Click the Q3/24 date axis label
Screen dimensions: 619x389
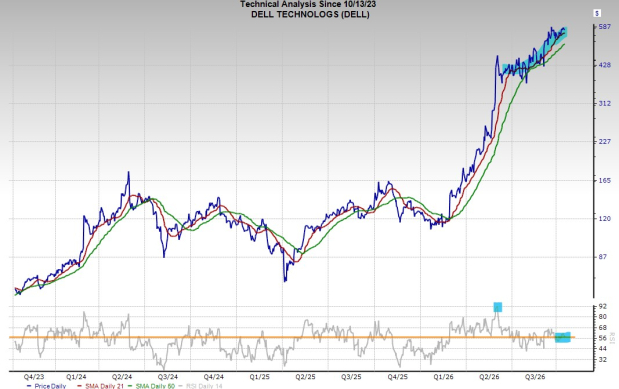point(168,377)
